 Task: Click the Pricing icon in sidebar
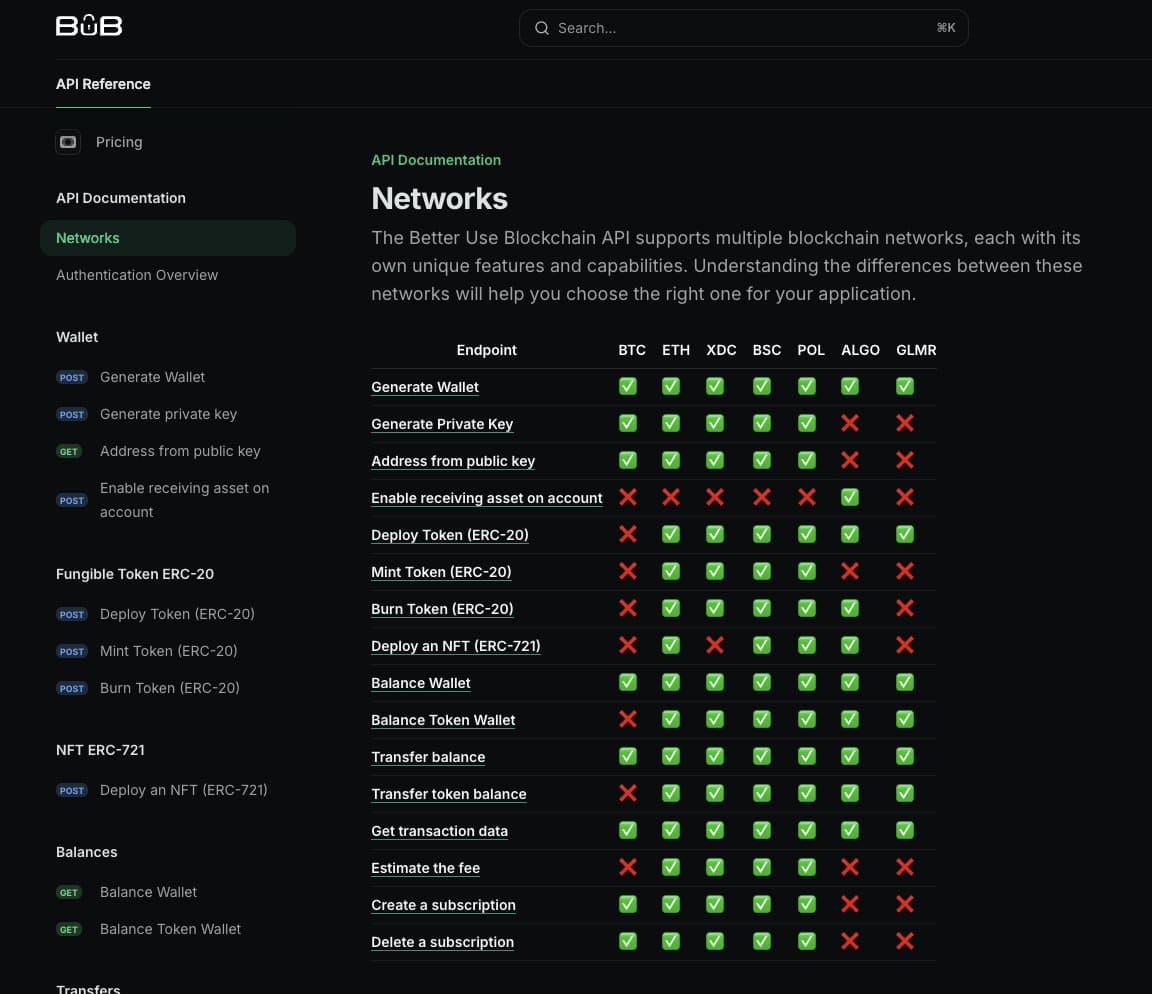(68, 142)
